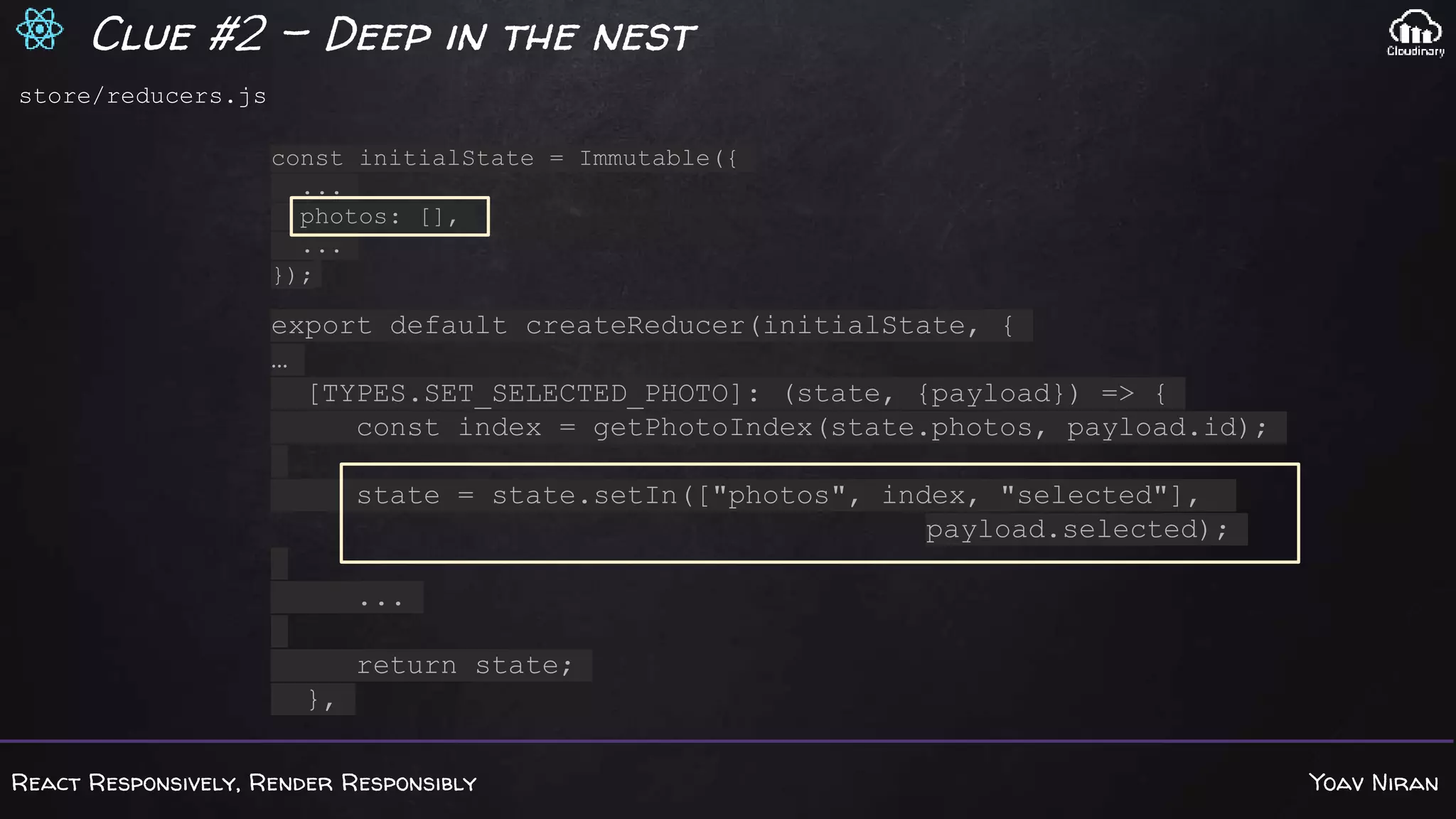This screenshot has height=819, width=1456.
Task: Click the slide title 'Clue #2 – Deep in the nest'
Action: tap(394, 34)
